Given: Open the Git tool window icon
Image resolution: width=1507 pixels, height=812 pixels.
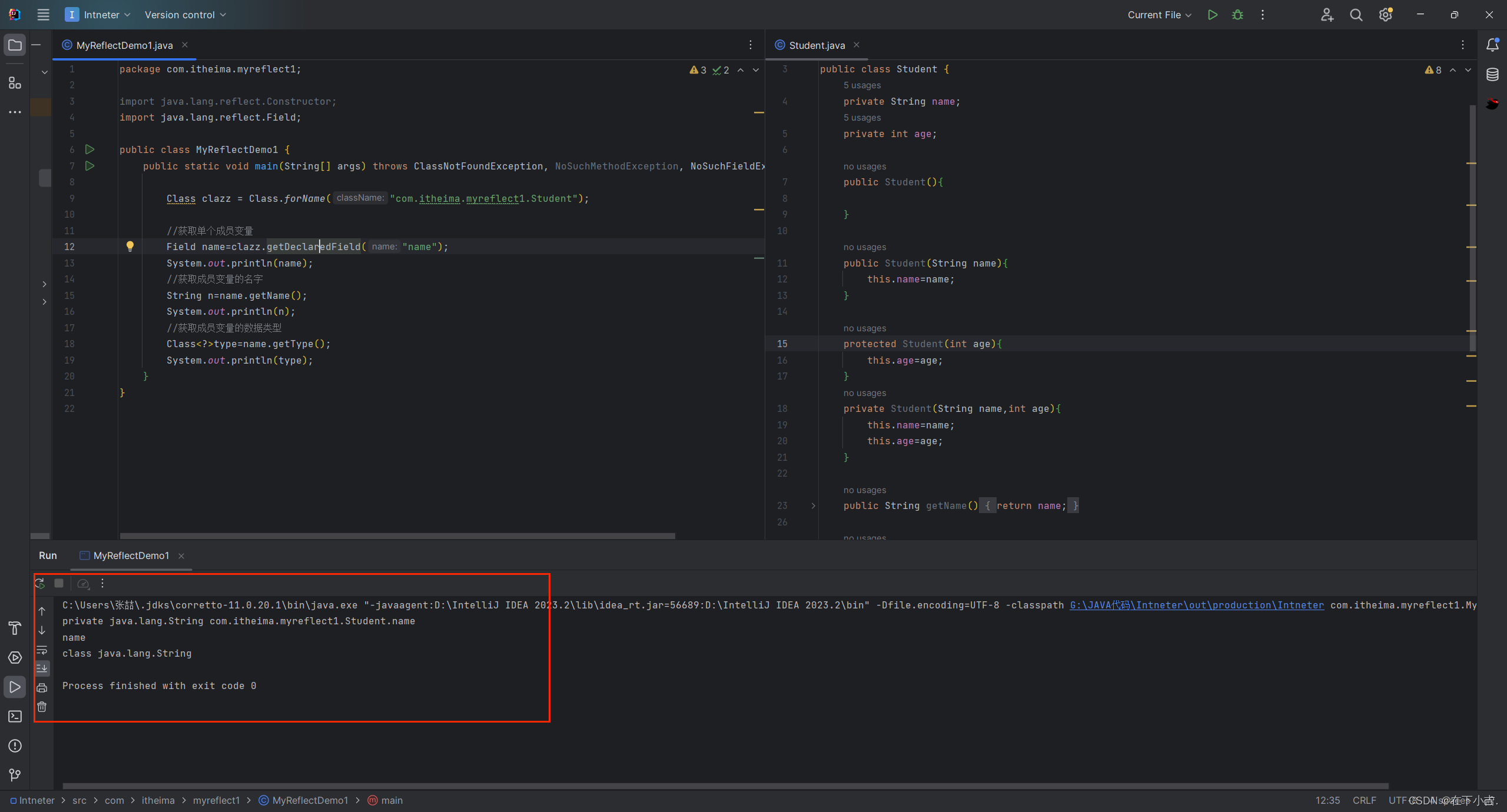Looking at the screenshot, I should click(15, 775).
